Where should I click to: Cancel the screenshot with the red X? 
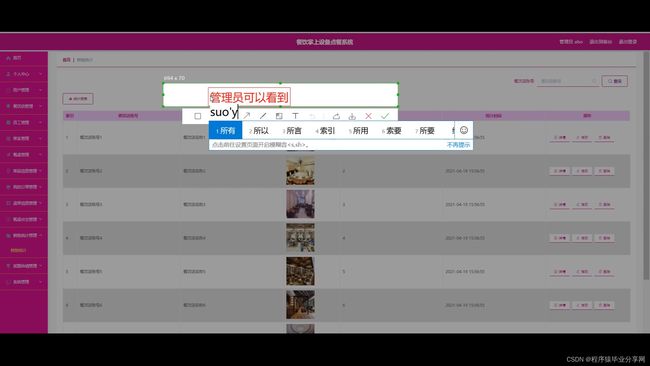coord(368,116)
